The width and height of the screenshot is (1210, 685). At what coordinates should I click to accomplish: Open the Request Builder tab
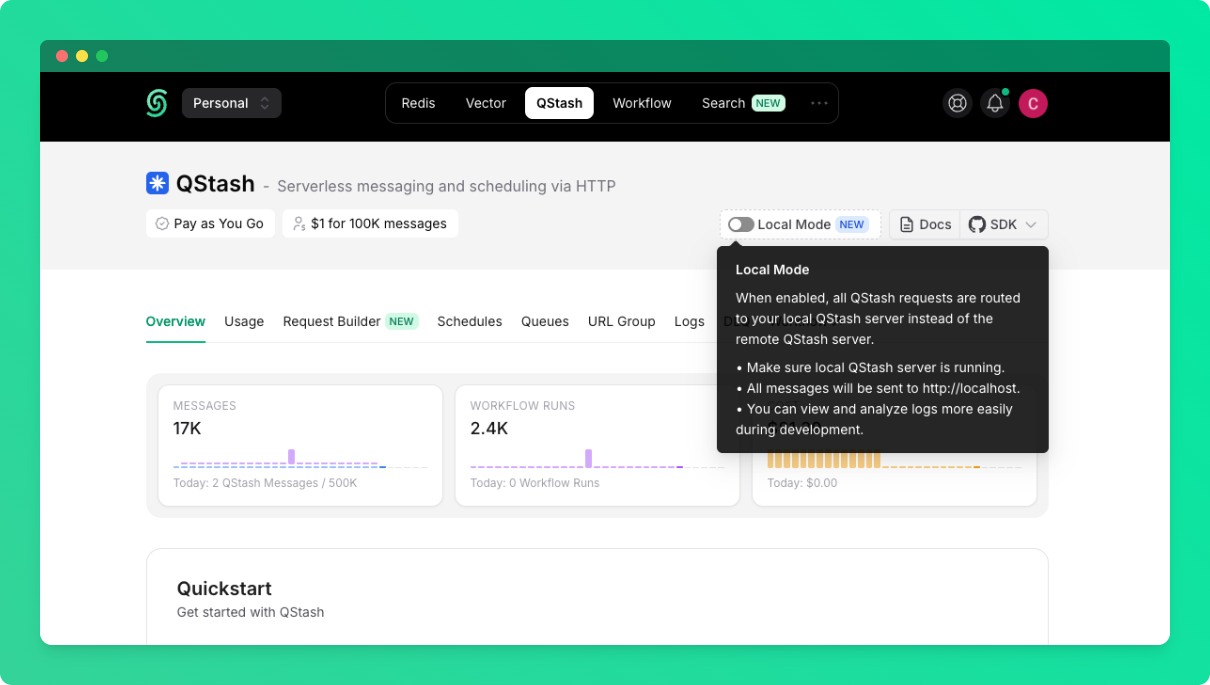point(350,321)
